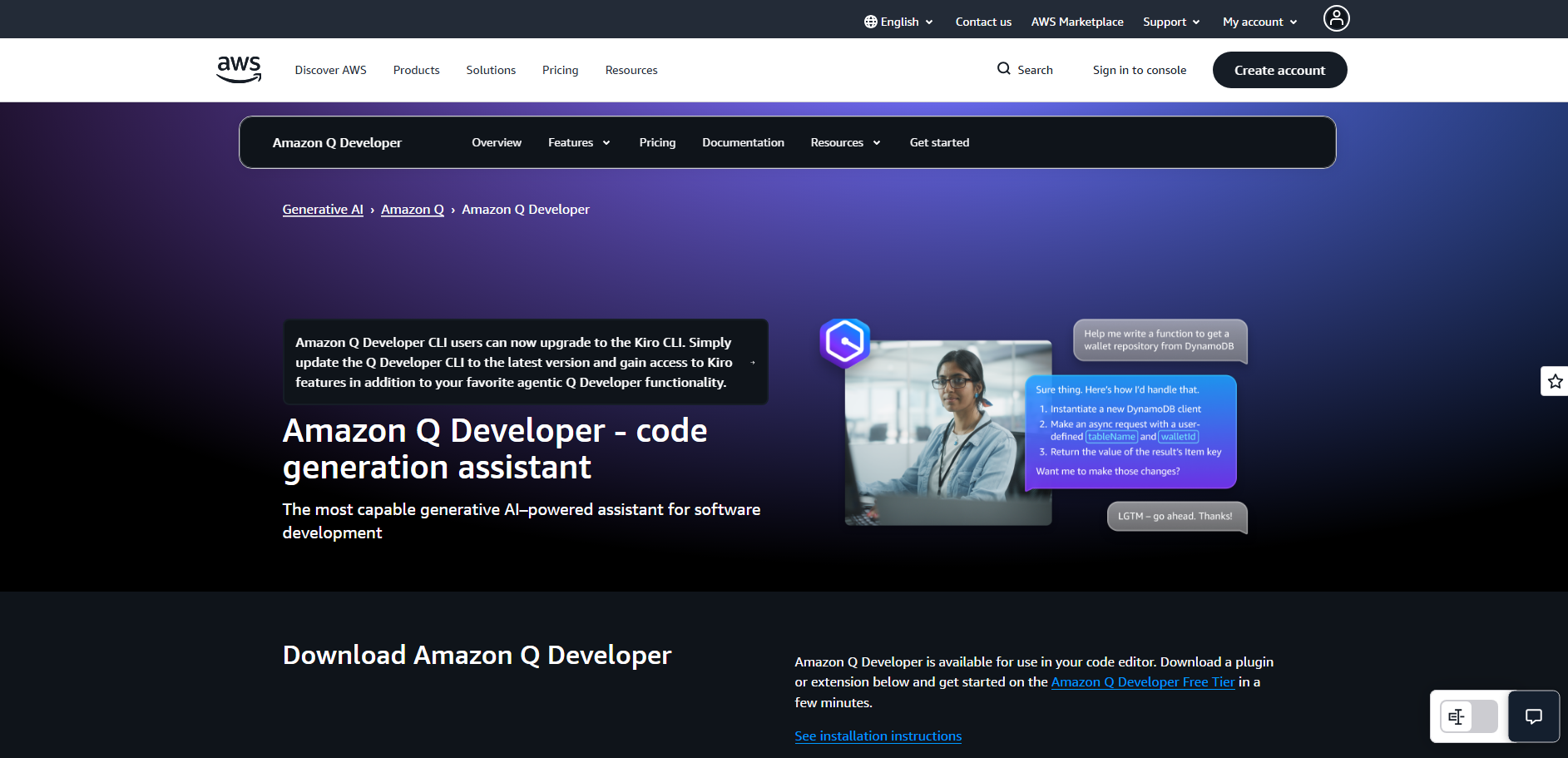Follow the Amazon Q breadcrumb link

coord(412,210)
